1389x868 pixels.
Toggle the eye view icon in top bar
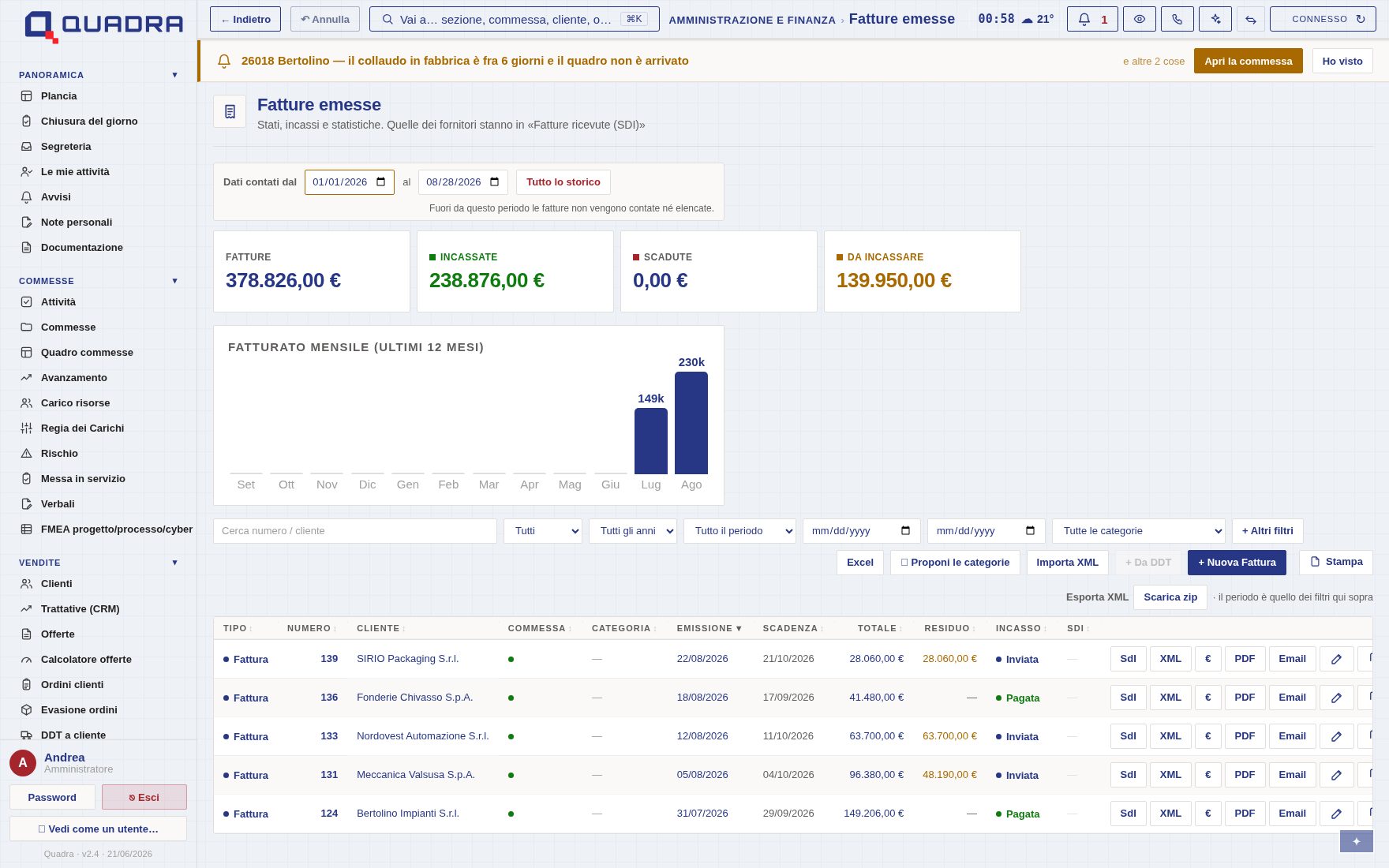[1140, 19]
